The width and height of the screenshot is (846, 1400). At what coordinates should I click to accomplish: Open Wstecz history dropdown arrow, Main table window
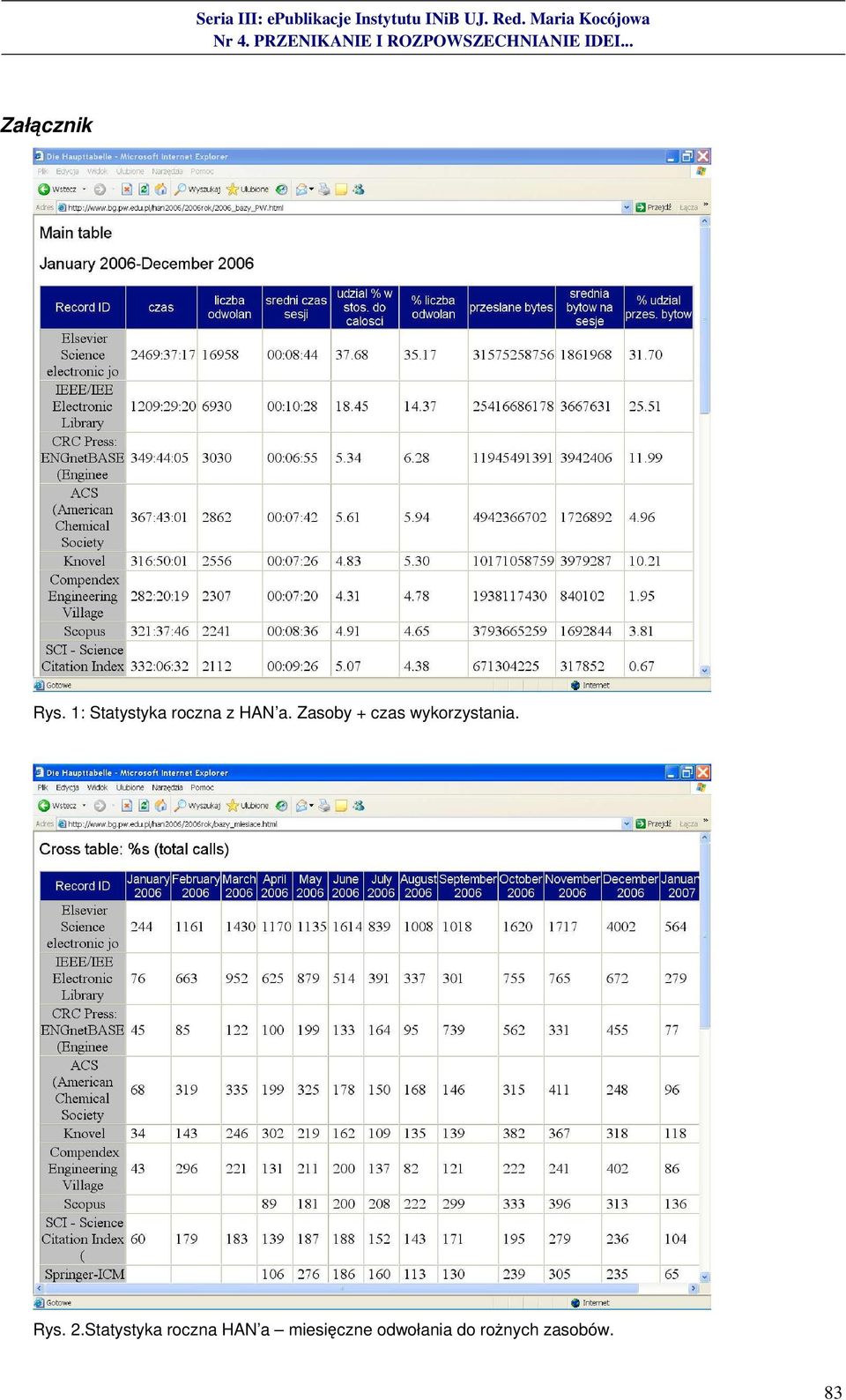point(84,190)
